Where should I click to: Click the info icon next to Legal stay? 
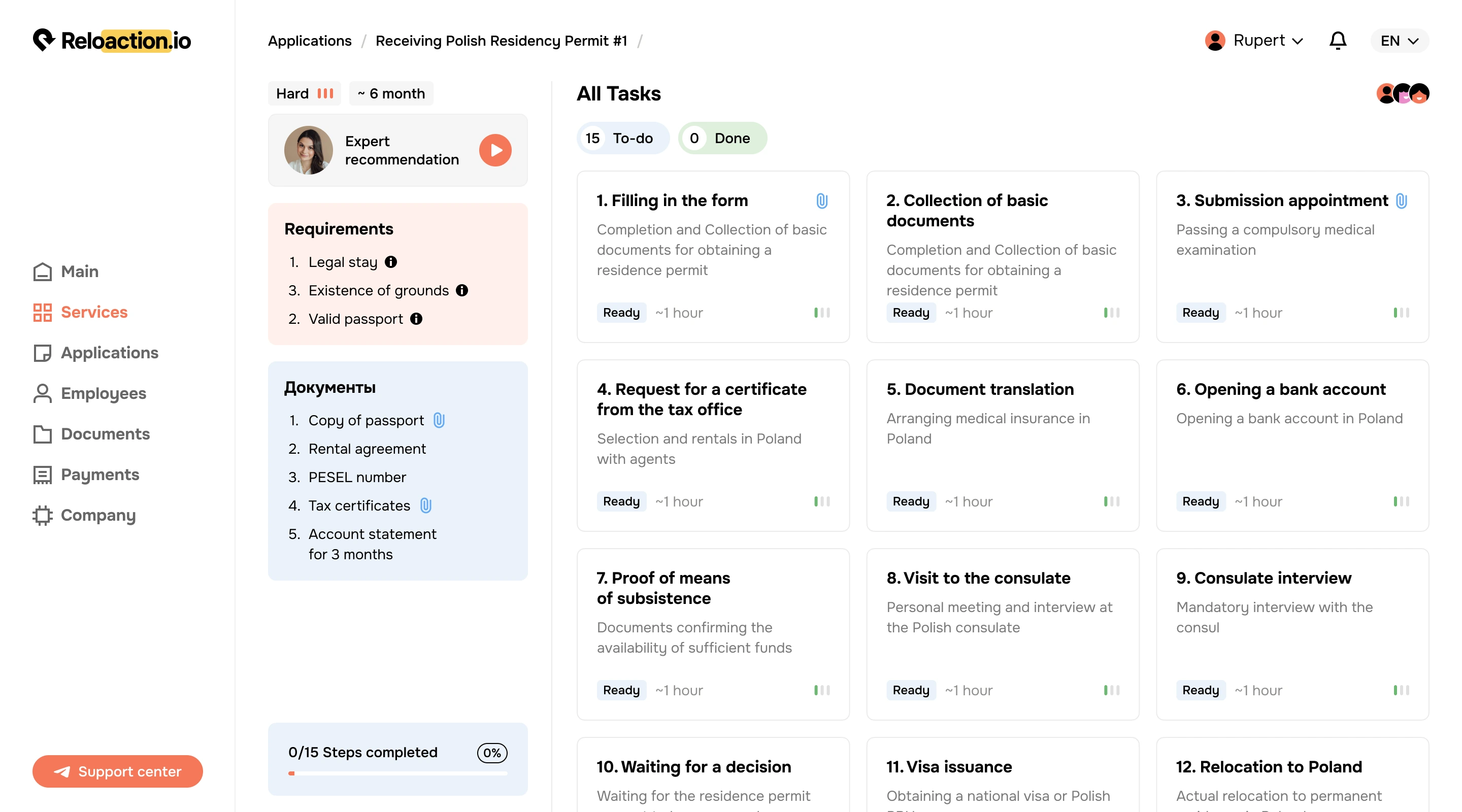point(391,261)
